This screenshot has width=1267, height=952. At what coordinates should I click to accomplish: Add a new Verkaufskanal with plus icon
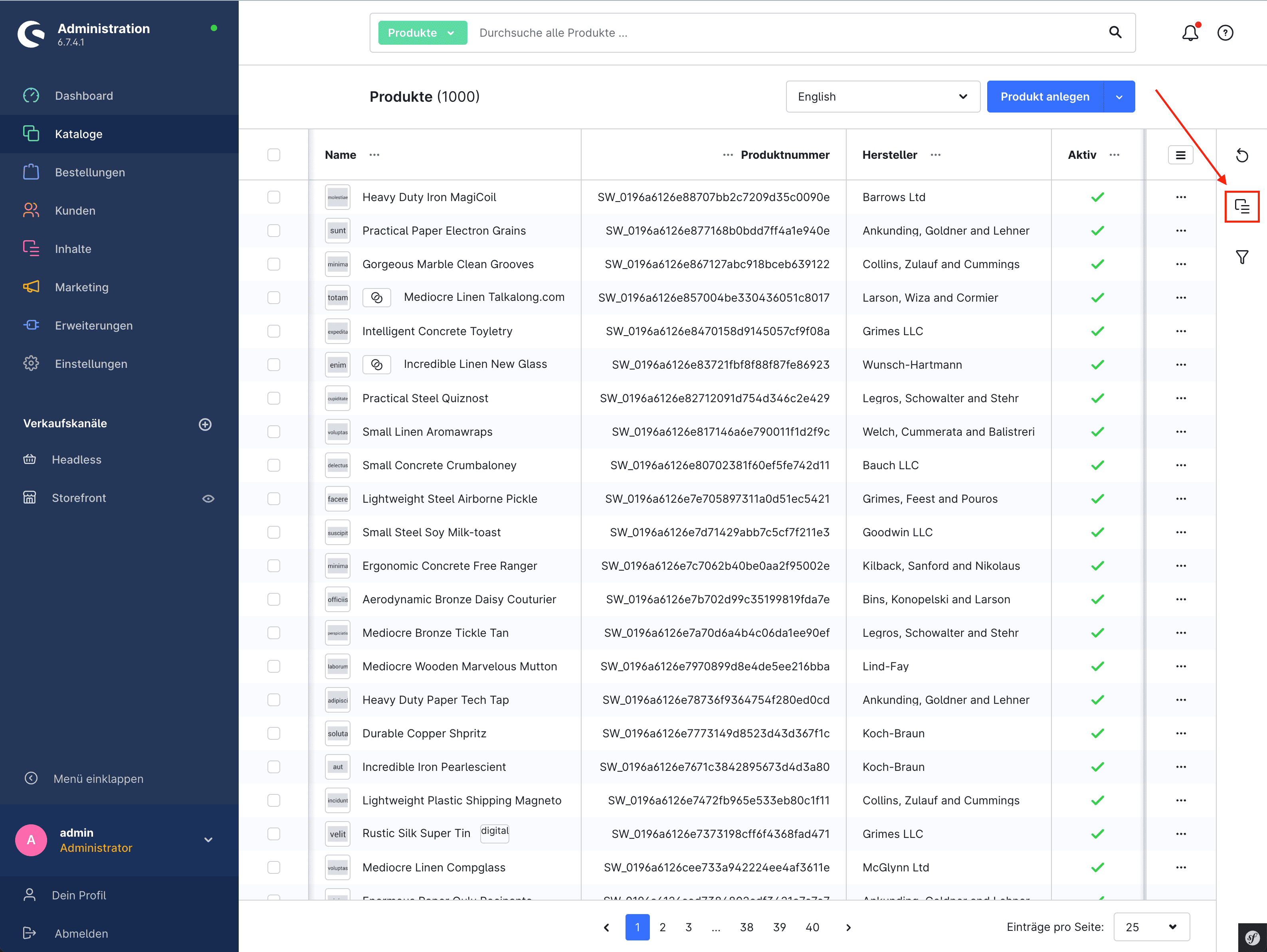pyautogui.click(x=205, y=424)
